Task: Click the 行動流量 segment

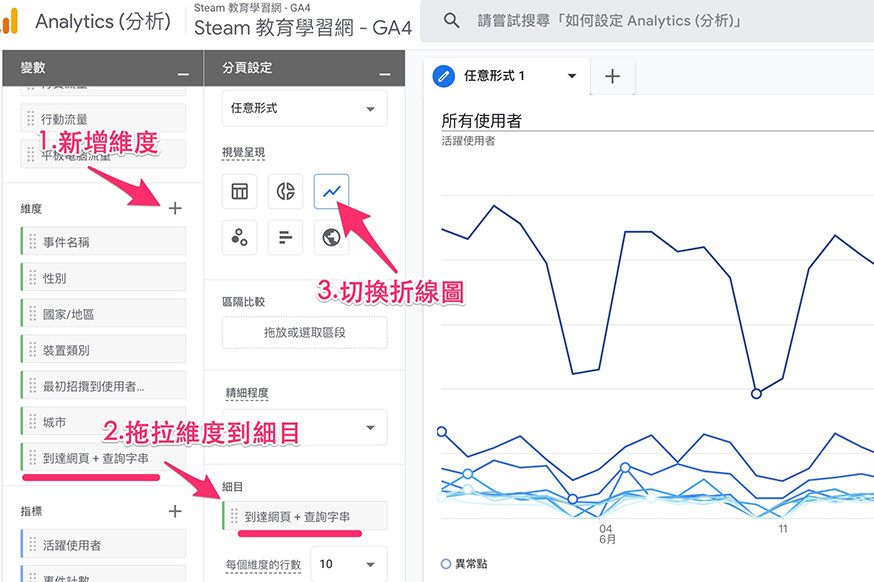Action: pos(103,118)
